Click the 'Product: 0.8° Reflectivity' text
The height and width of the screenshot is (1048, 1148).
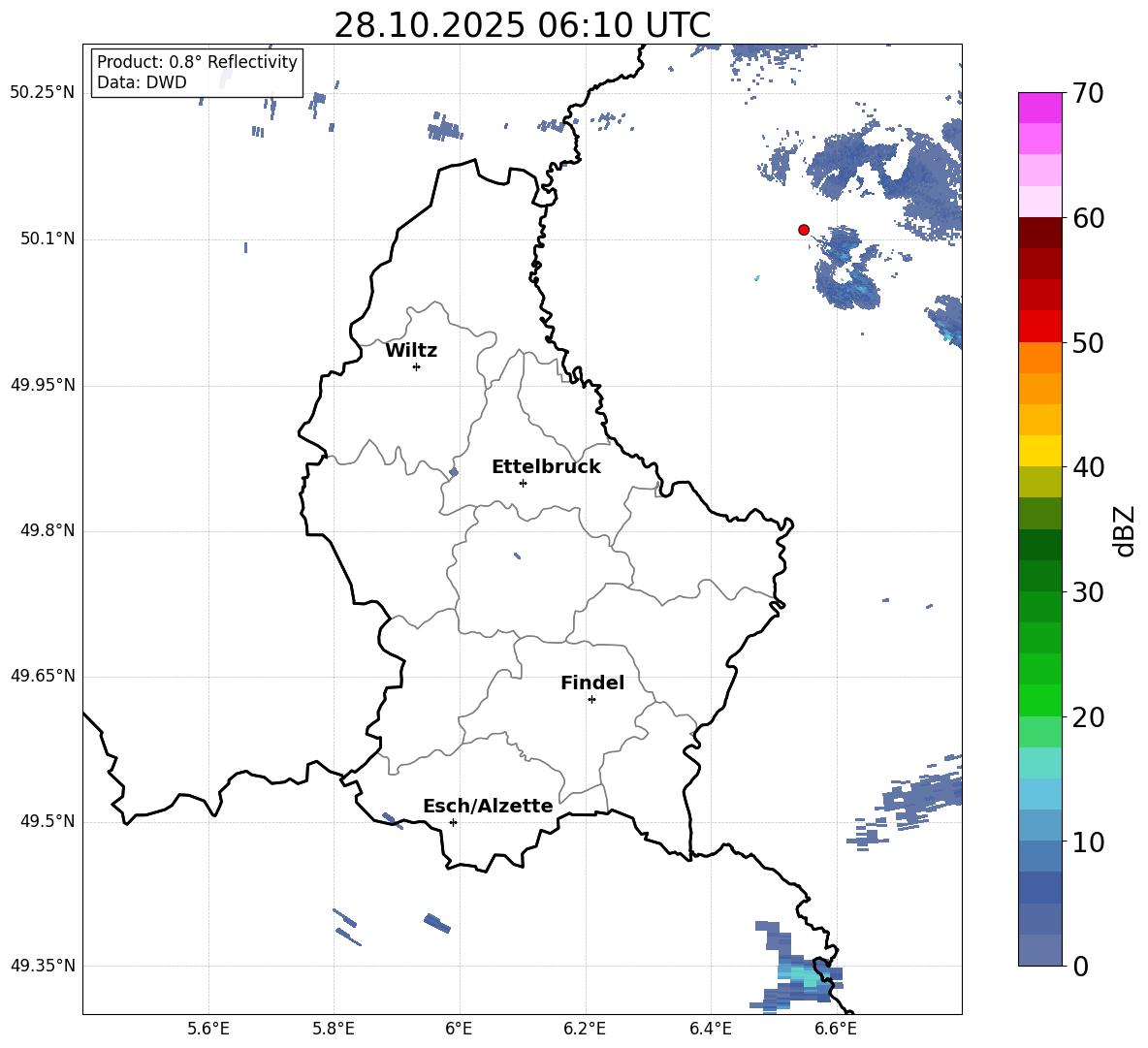tap(197, 61)
